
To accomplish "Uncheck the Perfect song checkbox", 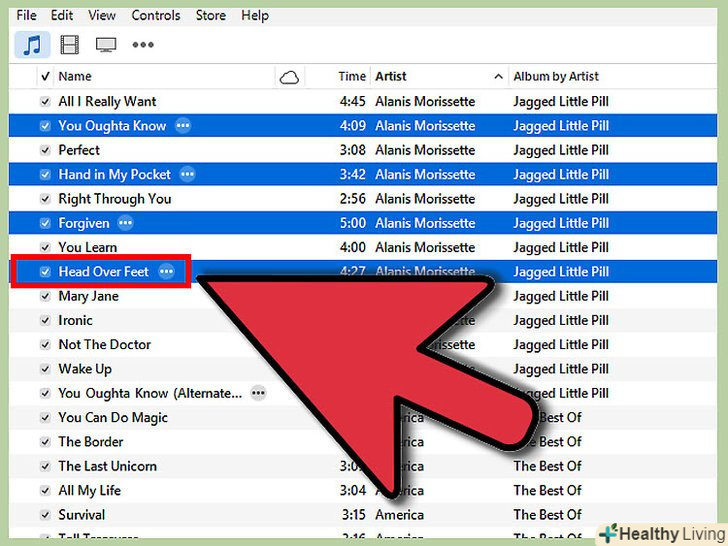I will point(45,150).
